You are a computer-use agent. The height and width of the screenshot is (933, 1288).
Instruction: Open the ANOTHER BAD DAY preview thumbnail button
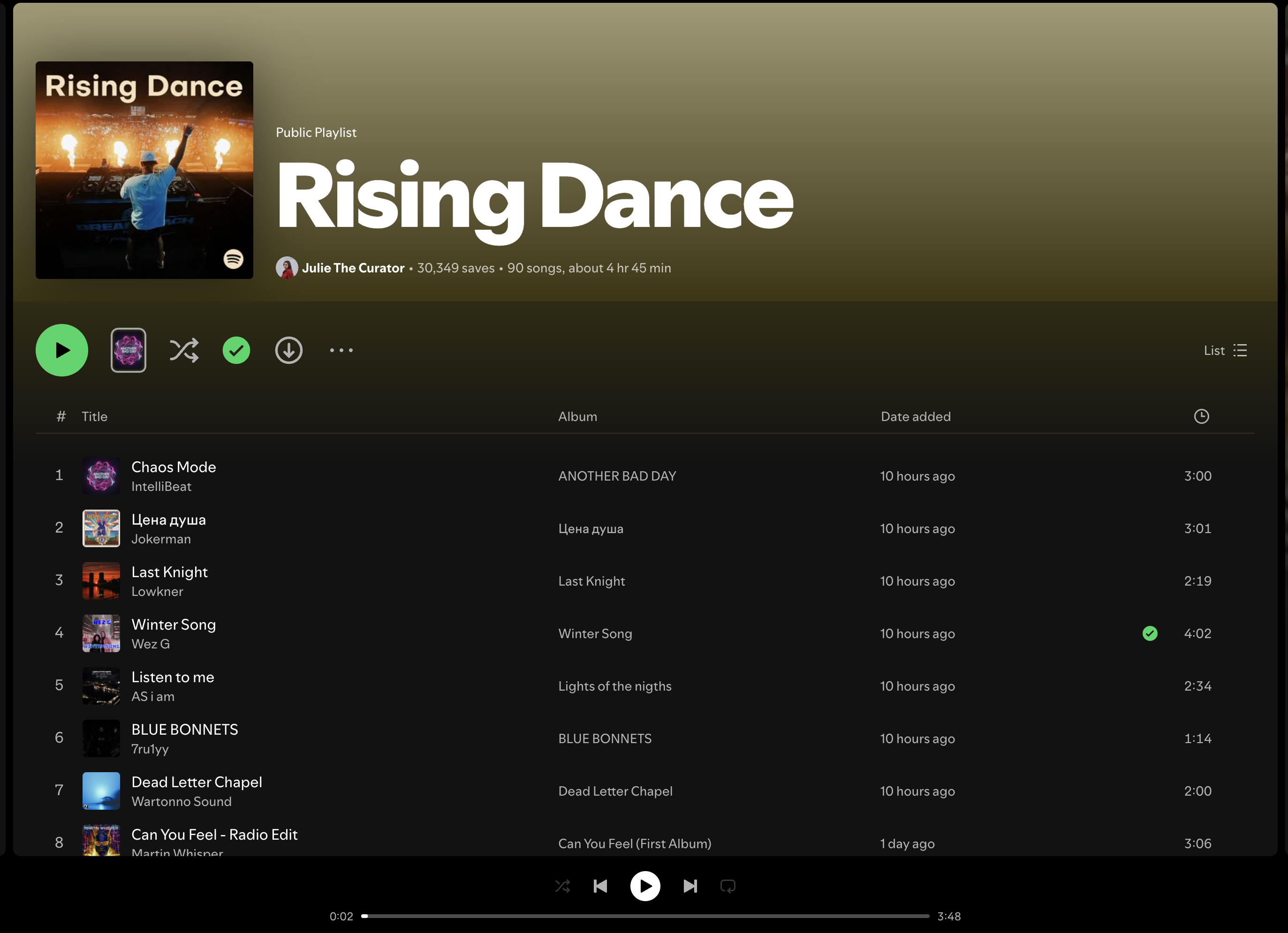coord(129,350)
